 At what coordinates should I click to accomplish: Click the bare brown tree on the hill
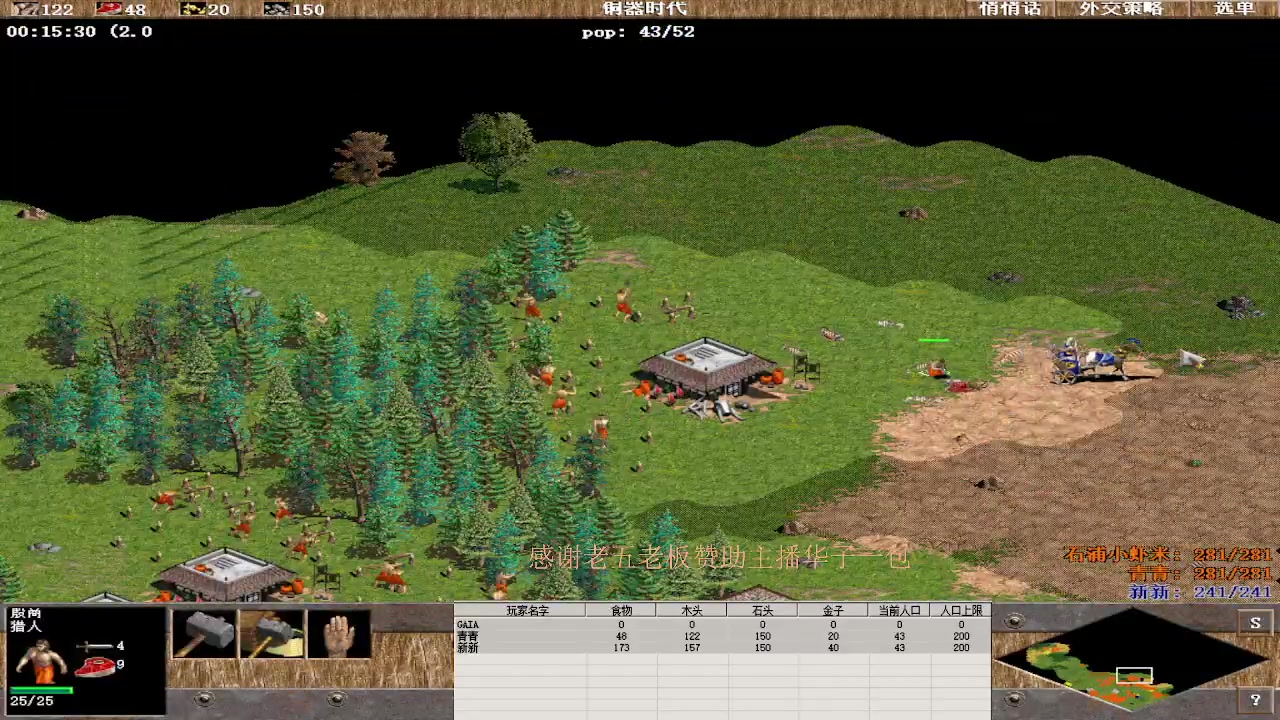click(363, 158)
